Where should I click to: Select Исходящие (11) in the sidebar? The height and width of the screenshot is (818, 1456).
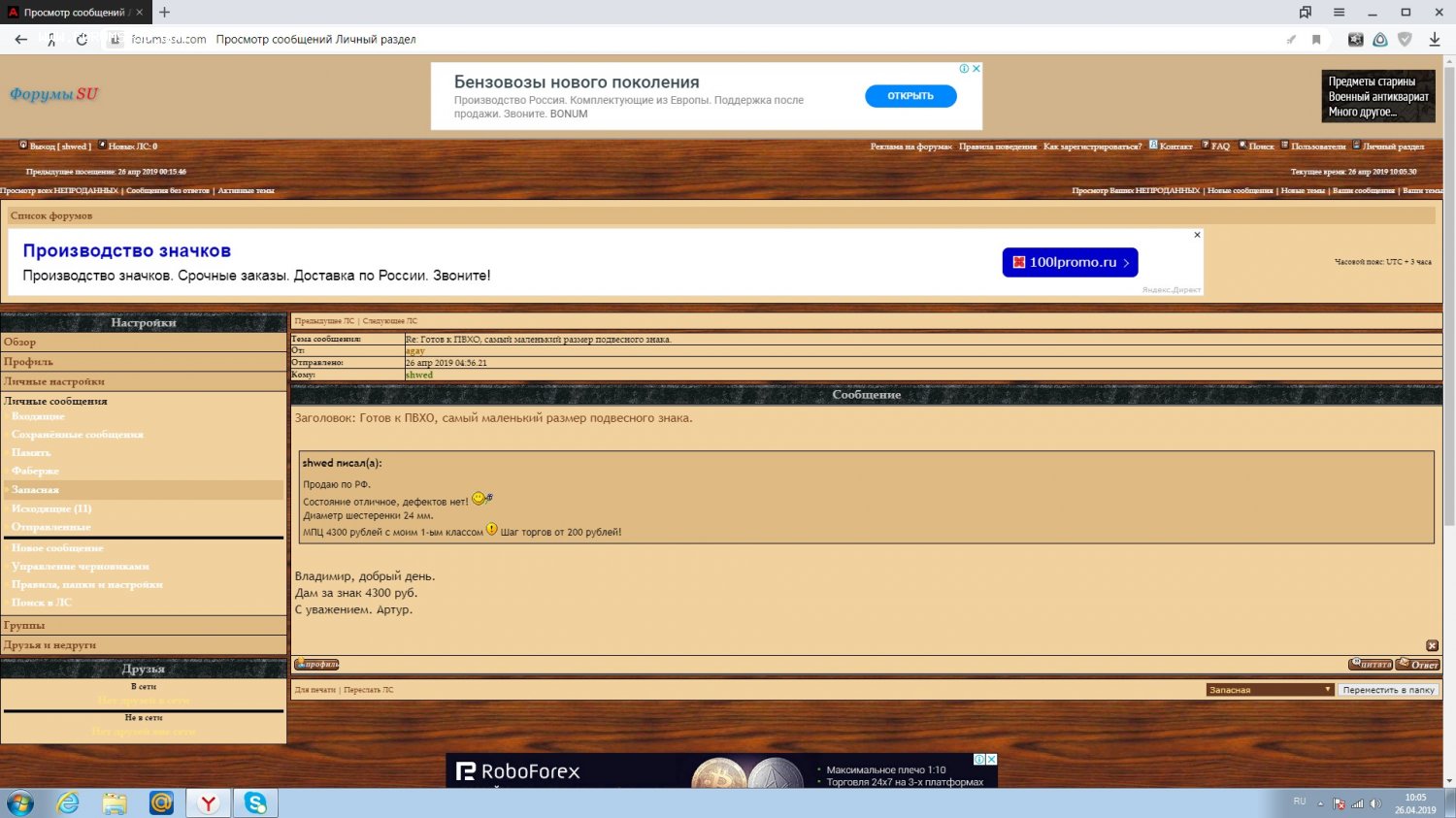pyautogui.click(x=51, y=508)
